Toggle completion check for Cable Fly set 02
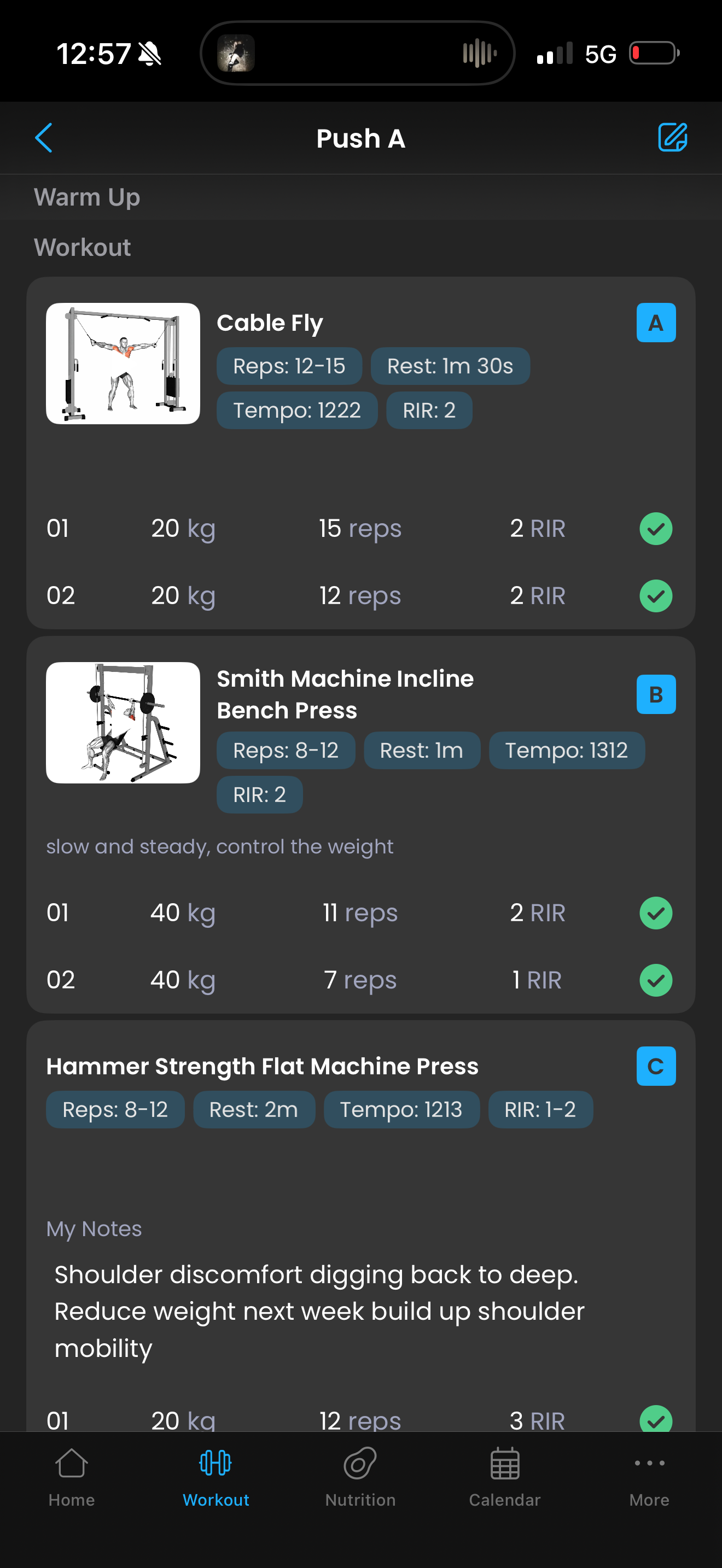 tap(656, 595)
